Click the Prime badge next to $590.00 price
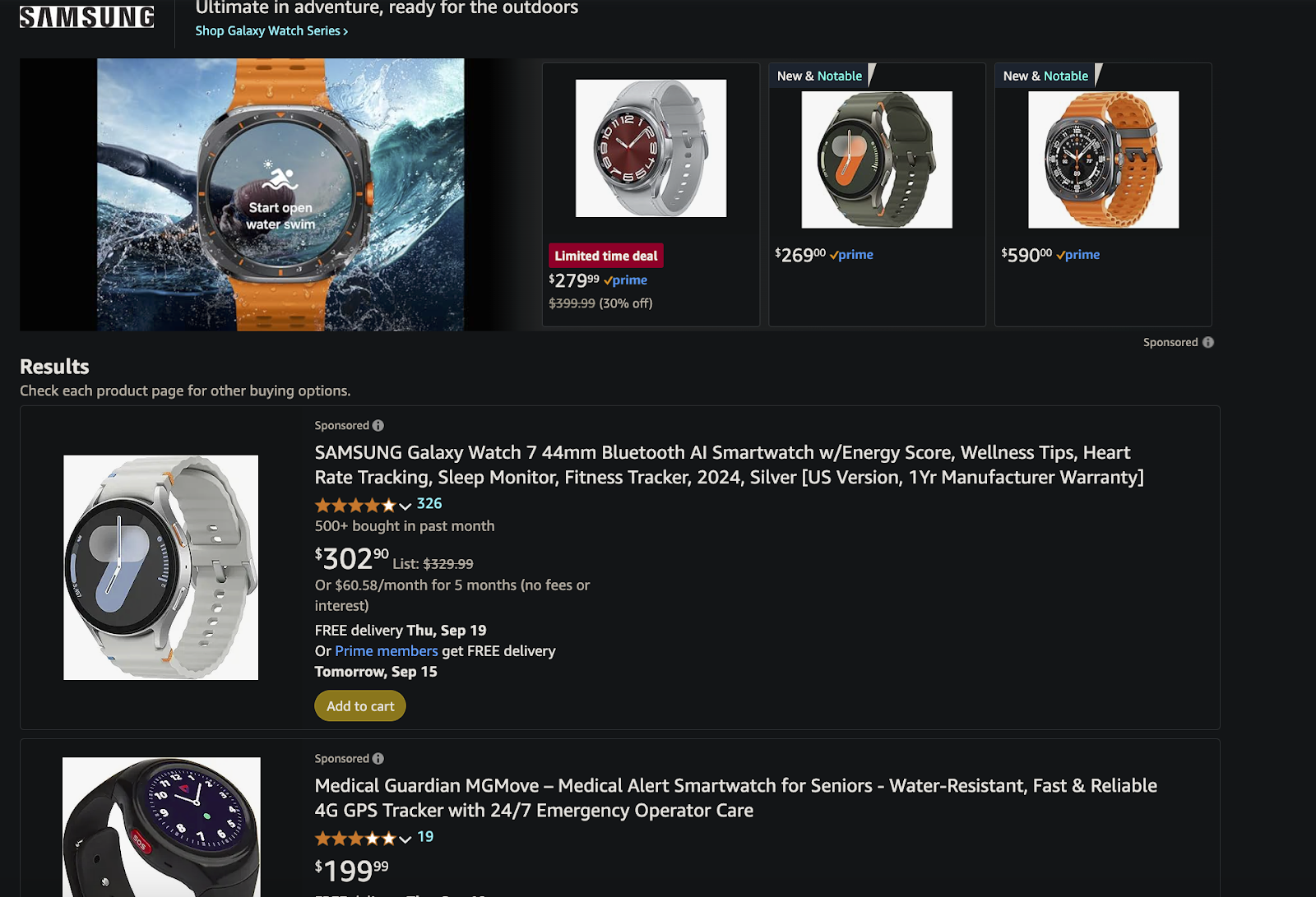The width and height of the screenshot is (1316, 897). 1078,255
